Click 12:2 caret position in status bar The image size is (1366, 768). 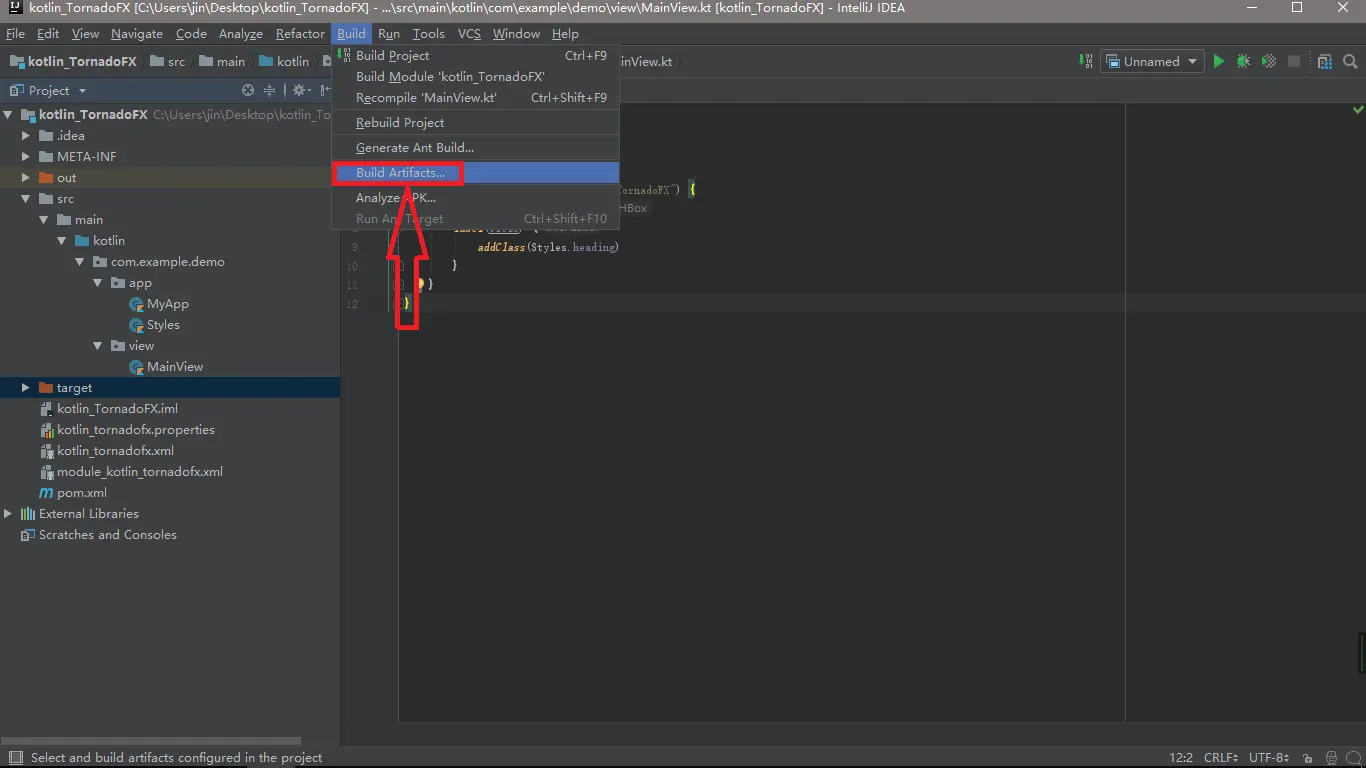tap(1181, 758)
